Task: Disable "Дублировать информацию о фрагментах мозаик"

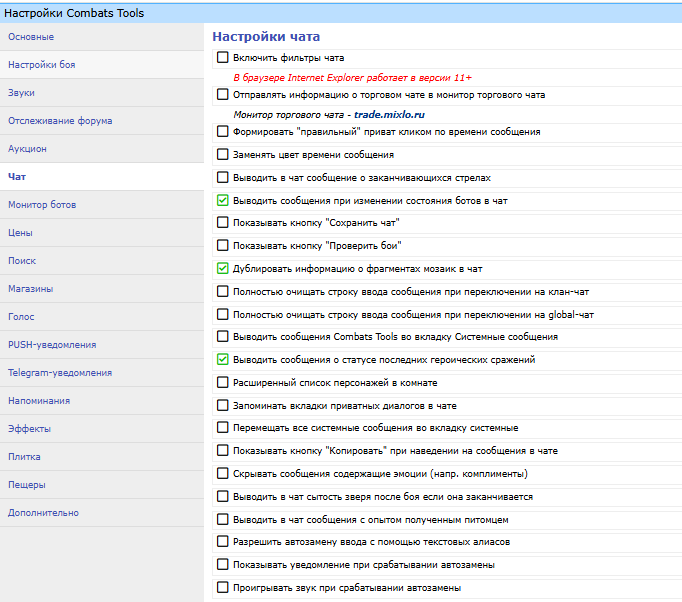Action: click(x=223, y=268)
